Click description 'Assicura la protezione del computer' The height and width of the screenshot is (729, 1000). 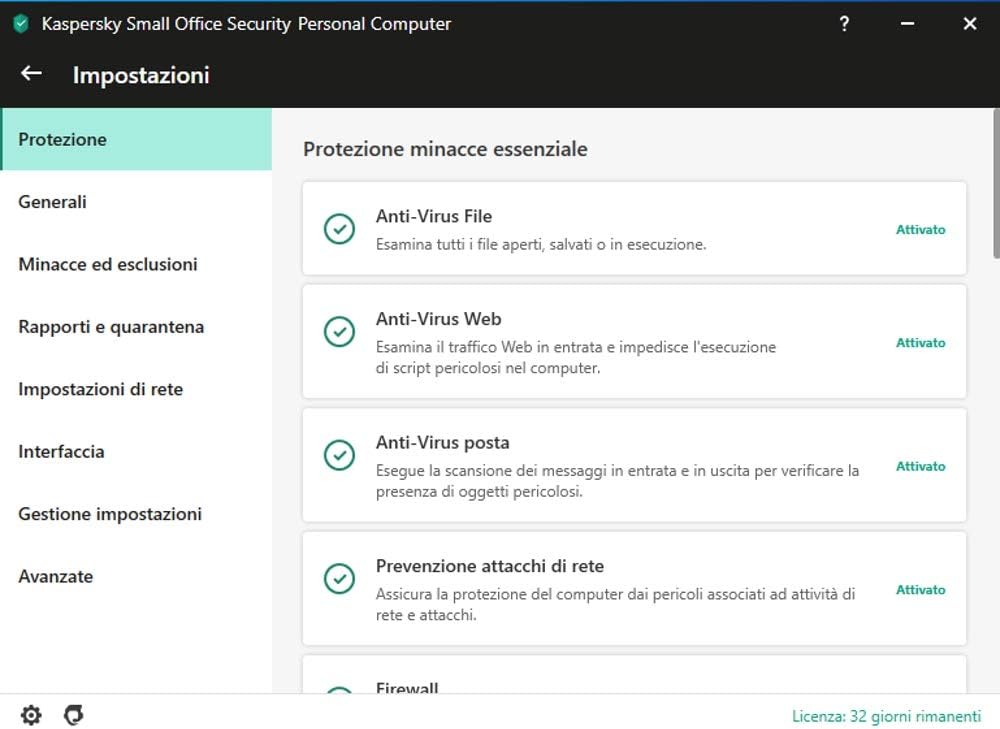tap(615, 604)
